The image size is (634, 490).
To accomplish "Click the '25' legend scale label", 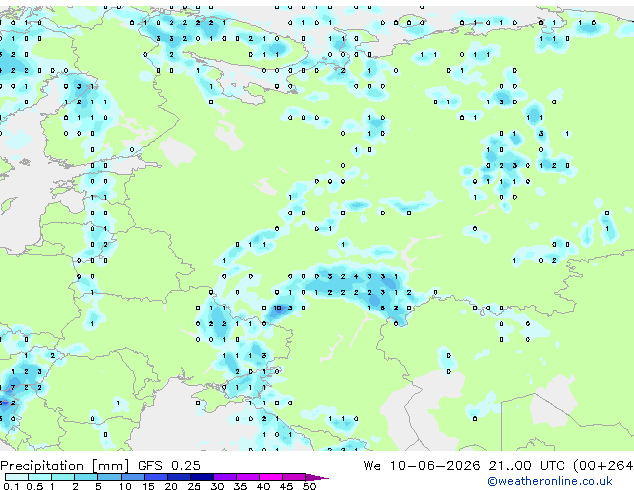I will [194, 486].
